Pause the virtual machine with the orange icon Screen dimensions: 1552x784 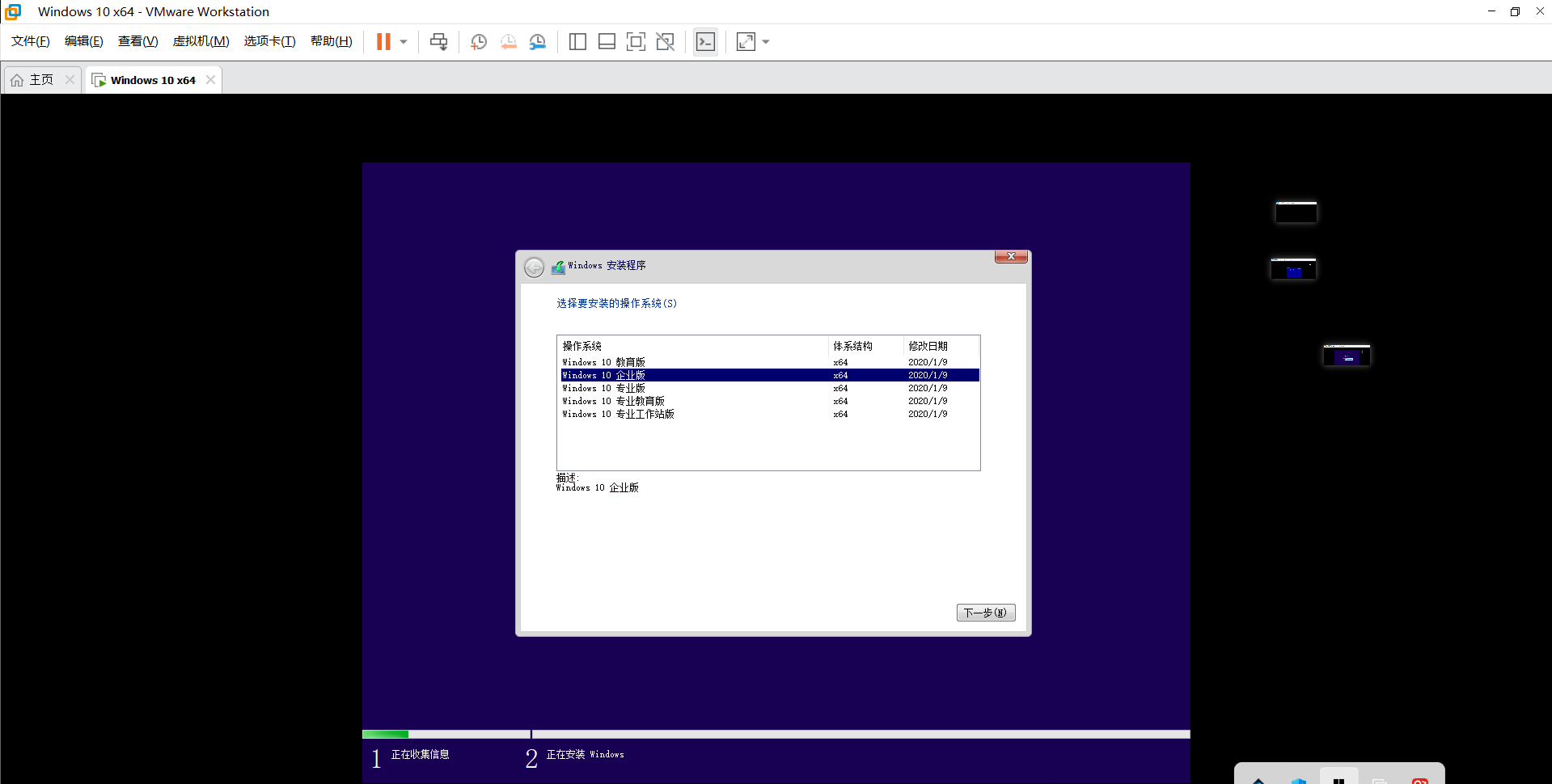[x=383, y=42]
